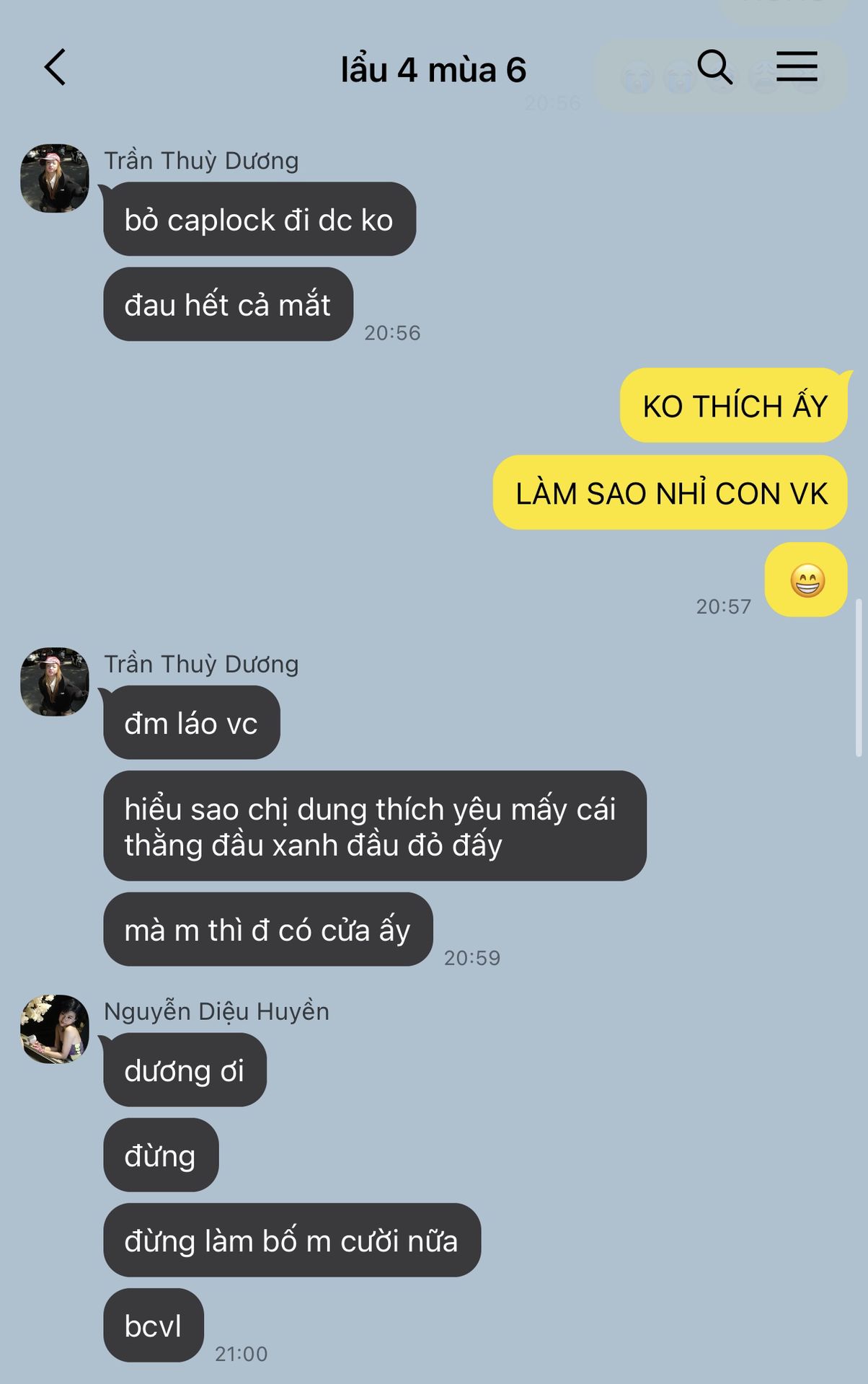This screenshot has height=1384, width=868.
Task: Go back using the left arrow icon
Action: [55, 68]
